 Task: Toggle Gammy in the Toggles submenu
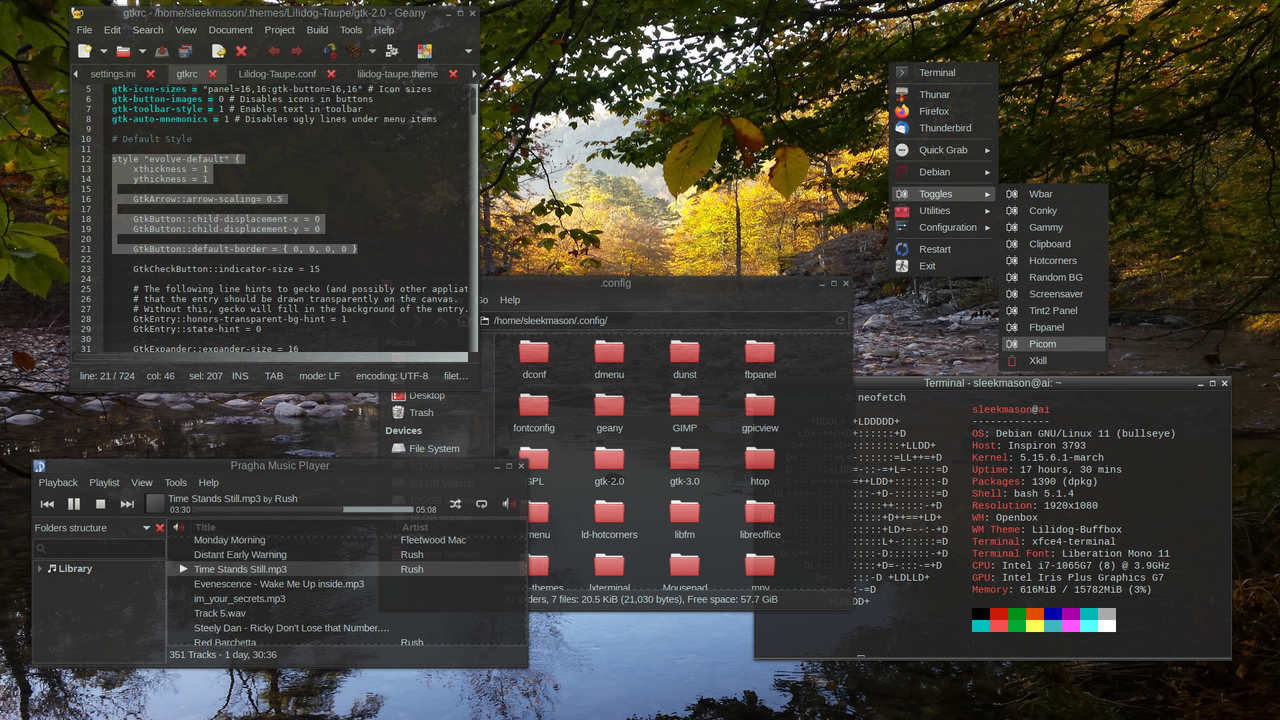(1054, 228)
